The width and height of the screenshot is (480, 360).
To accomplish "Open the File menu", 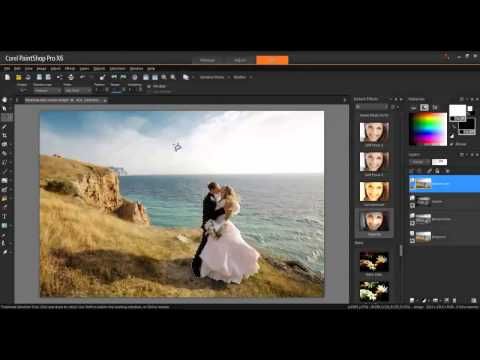I will (7, 69).
